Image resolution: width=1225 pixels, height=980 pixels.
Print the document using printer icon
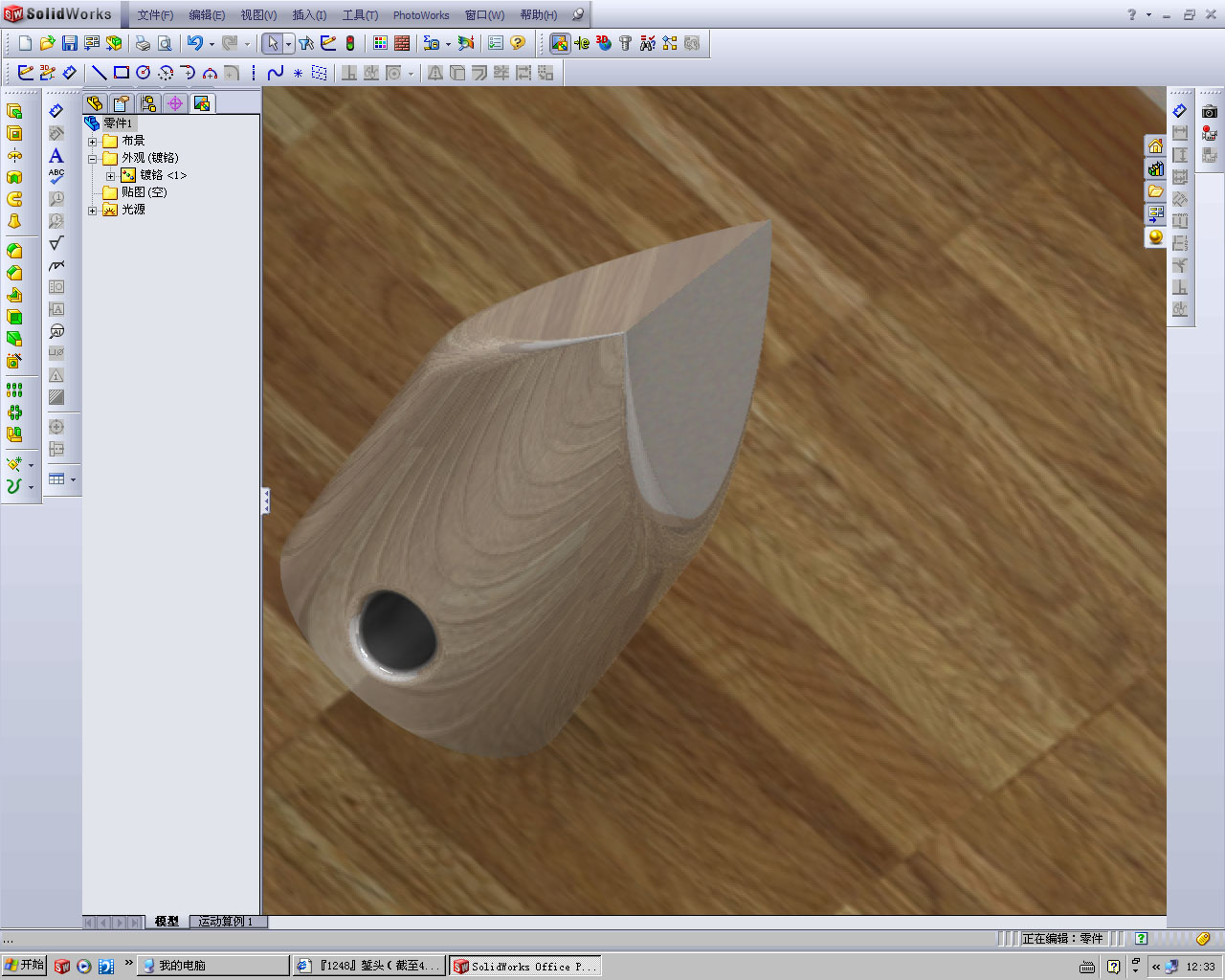pyautogui.click(x=143, y=43)
